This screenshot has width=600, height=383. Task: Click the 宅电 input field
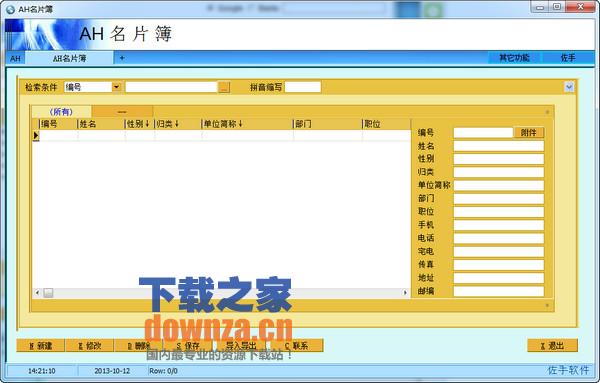499,251
